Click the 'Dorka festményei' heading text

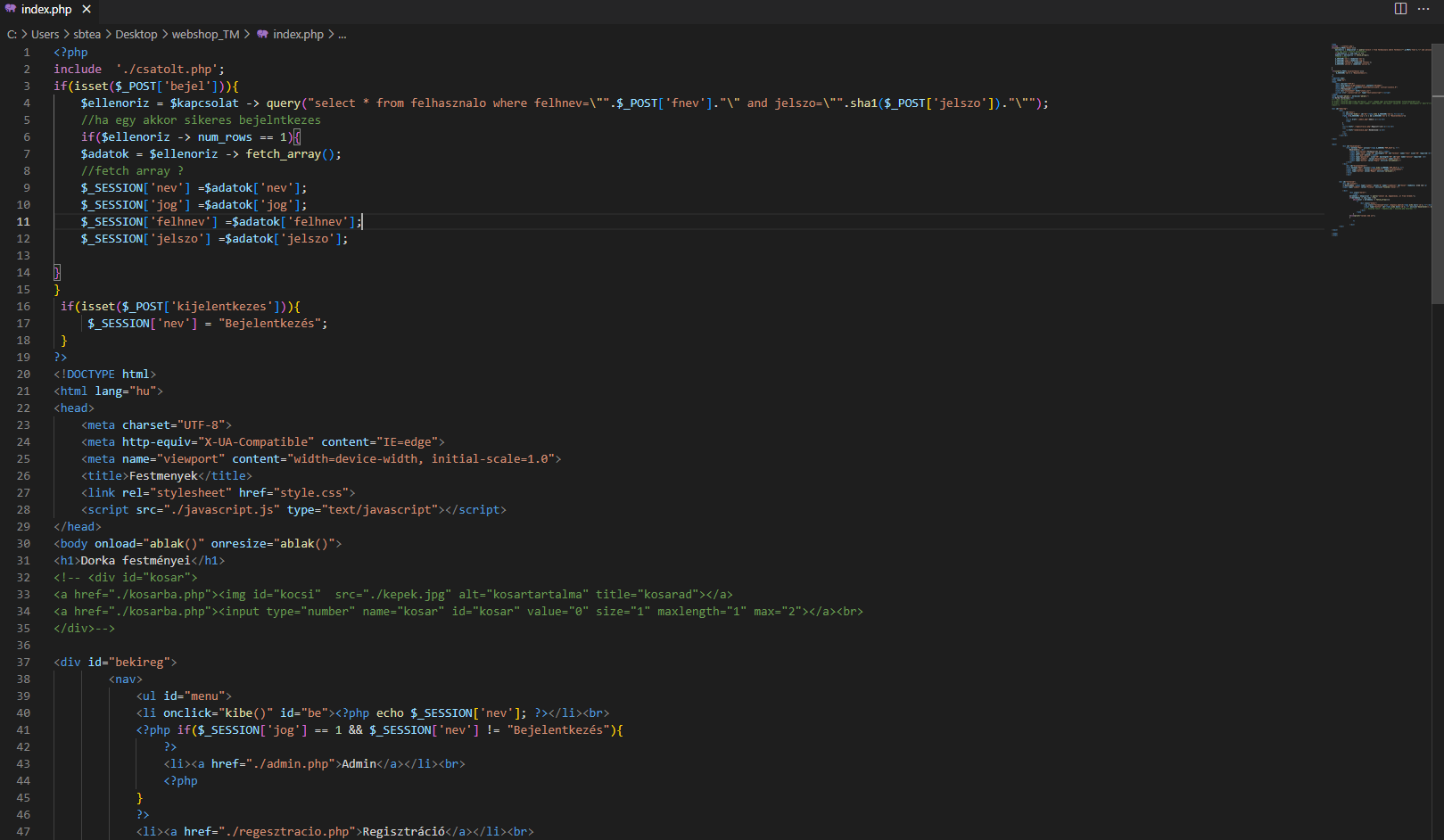(136, 561)
